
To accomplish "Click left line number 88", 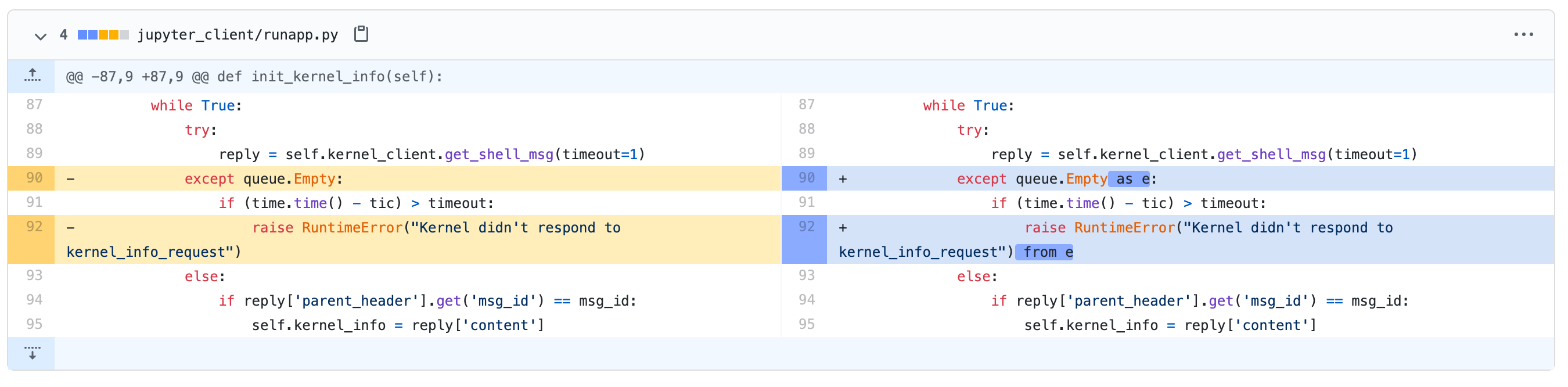I will (34, 129).
